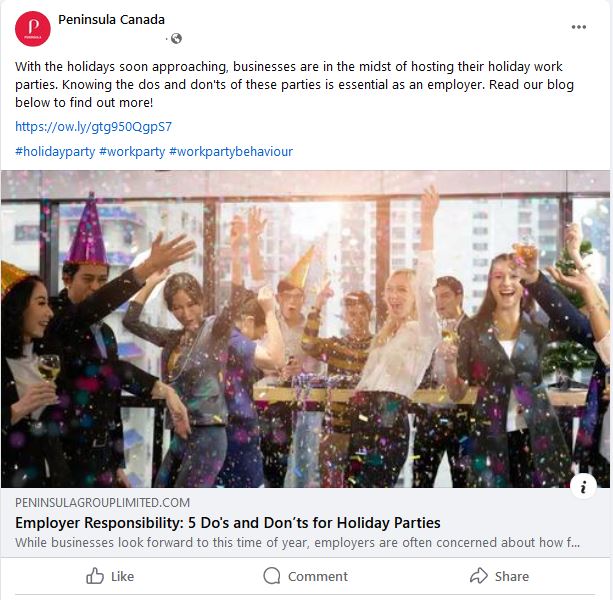Open the holiday party confetti photo
The width and height of the screenshot is (613, 600).
pyautogui.click(x=305, y=328)
